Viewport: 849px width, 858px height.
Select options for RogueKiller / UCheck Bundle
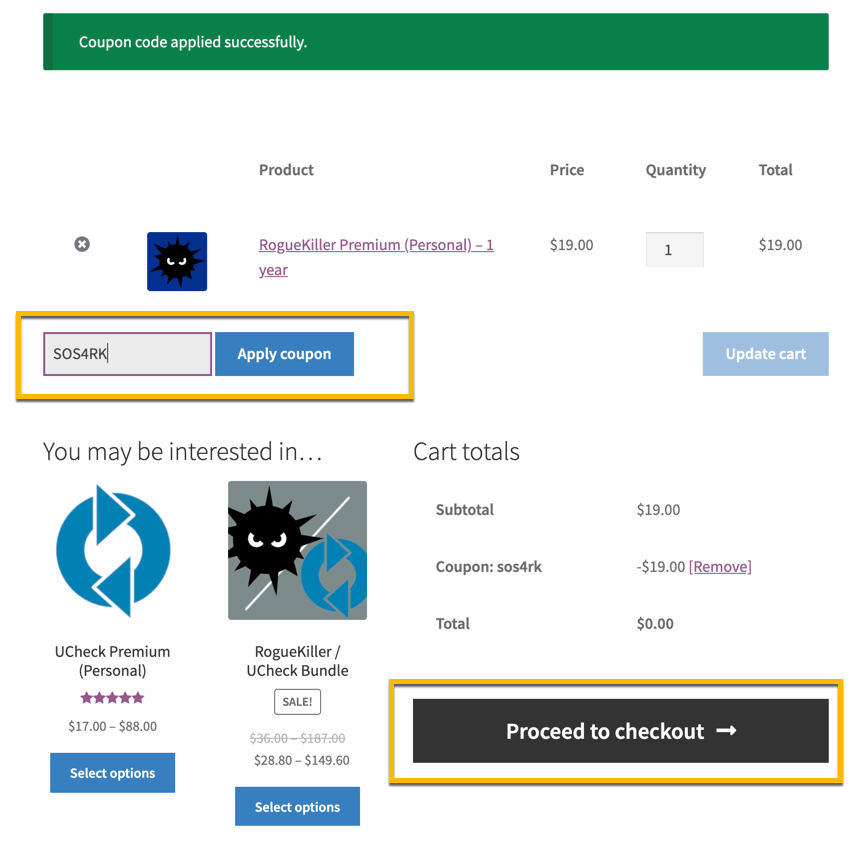coord(297,806)
